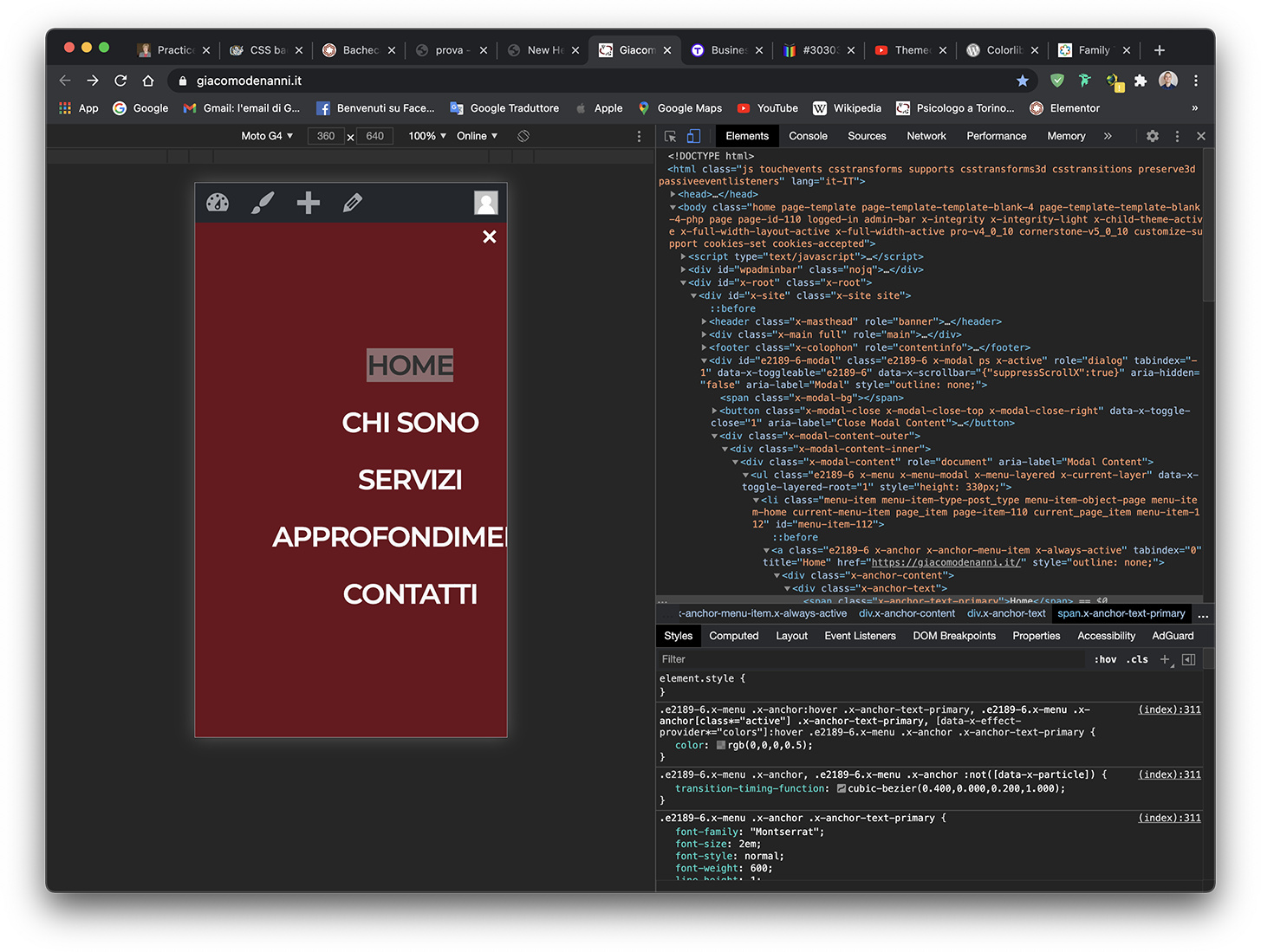Screen dimensions: 1261x952
Task: Go to the browser home page
Action: pos(148,81)
